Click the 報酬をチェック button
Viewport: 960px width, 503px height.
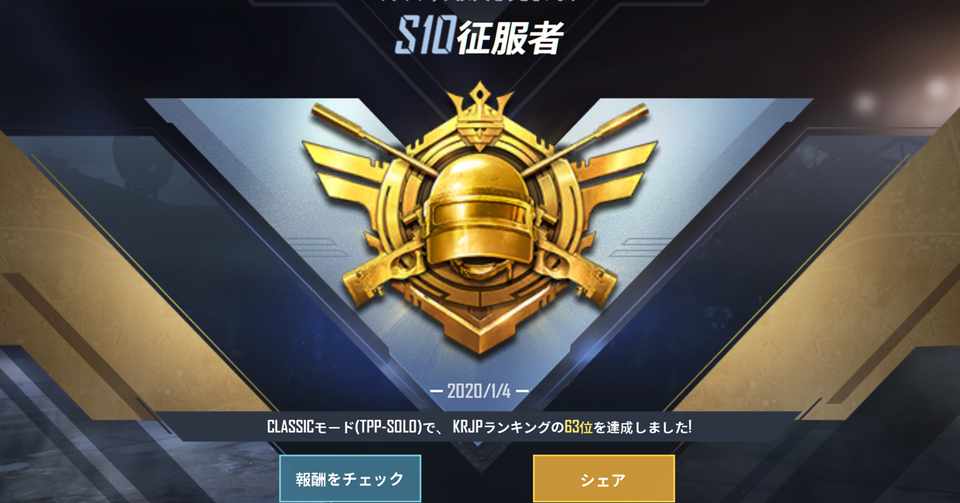click(x=350, y=479)
